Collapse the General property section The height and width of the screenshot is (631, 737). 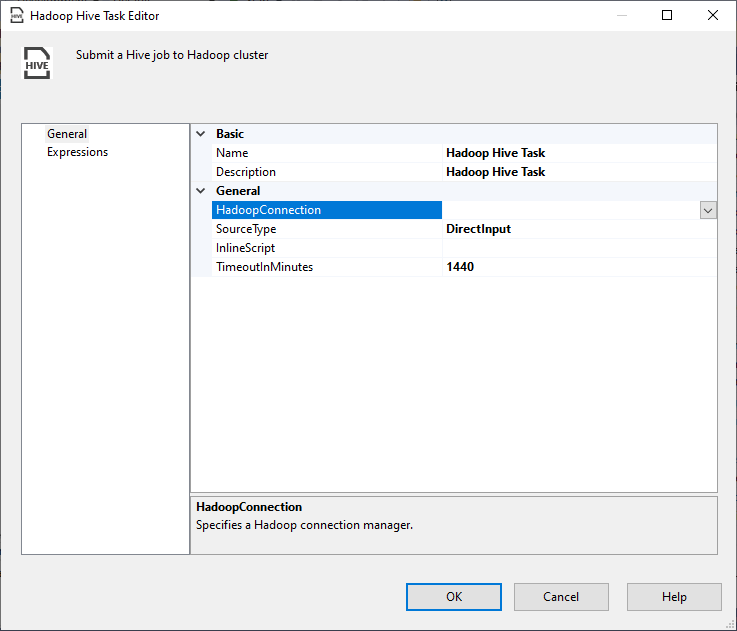coord(201,191)
